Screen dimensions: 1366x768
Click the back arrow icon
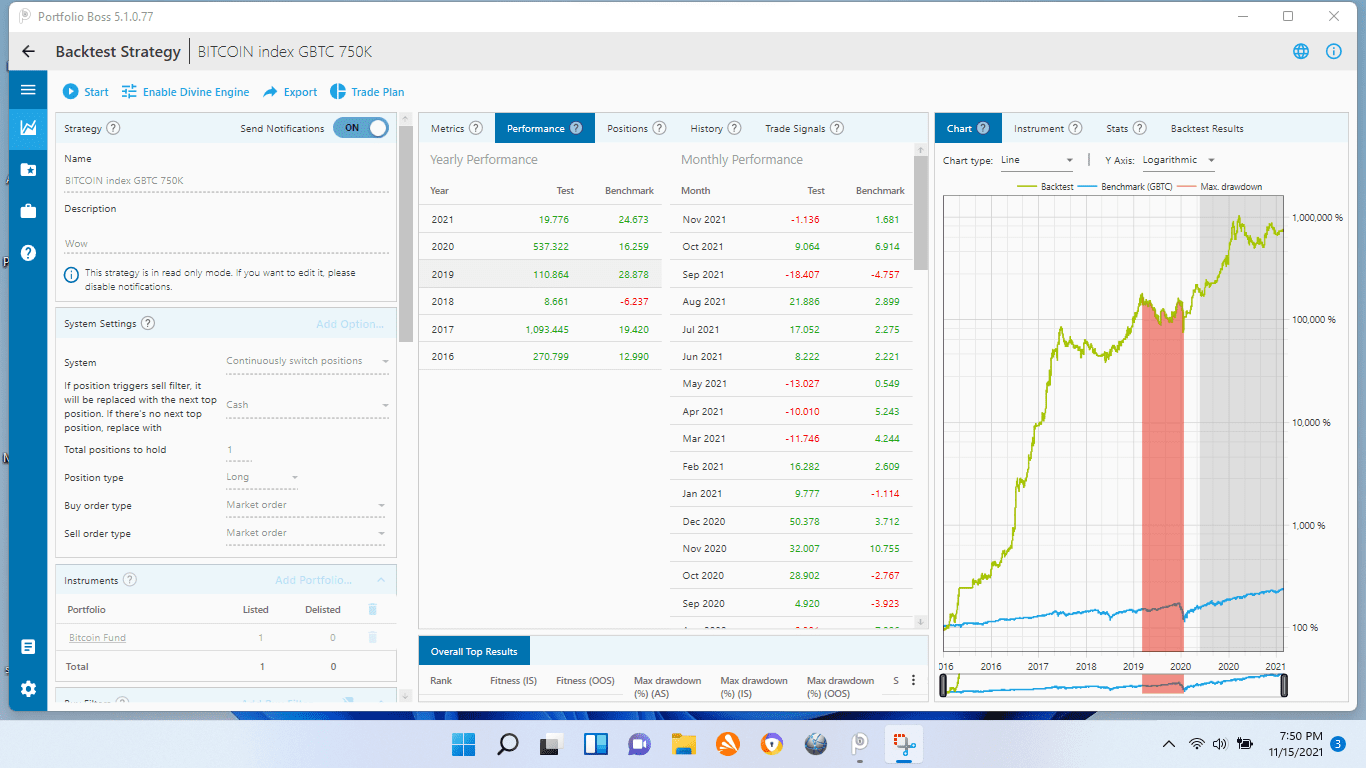tap(28, 52)
